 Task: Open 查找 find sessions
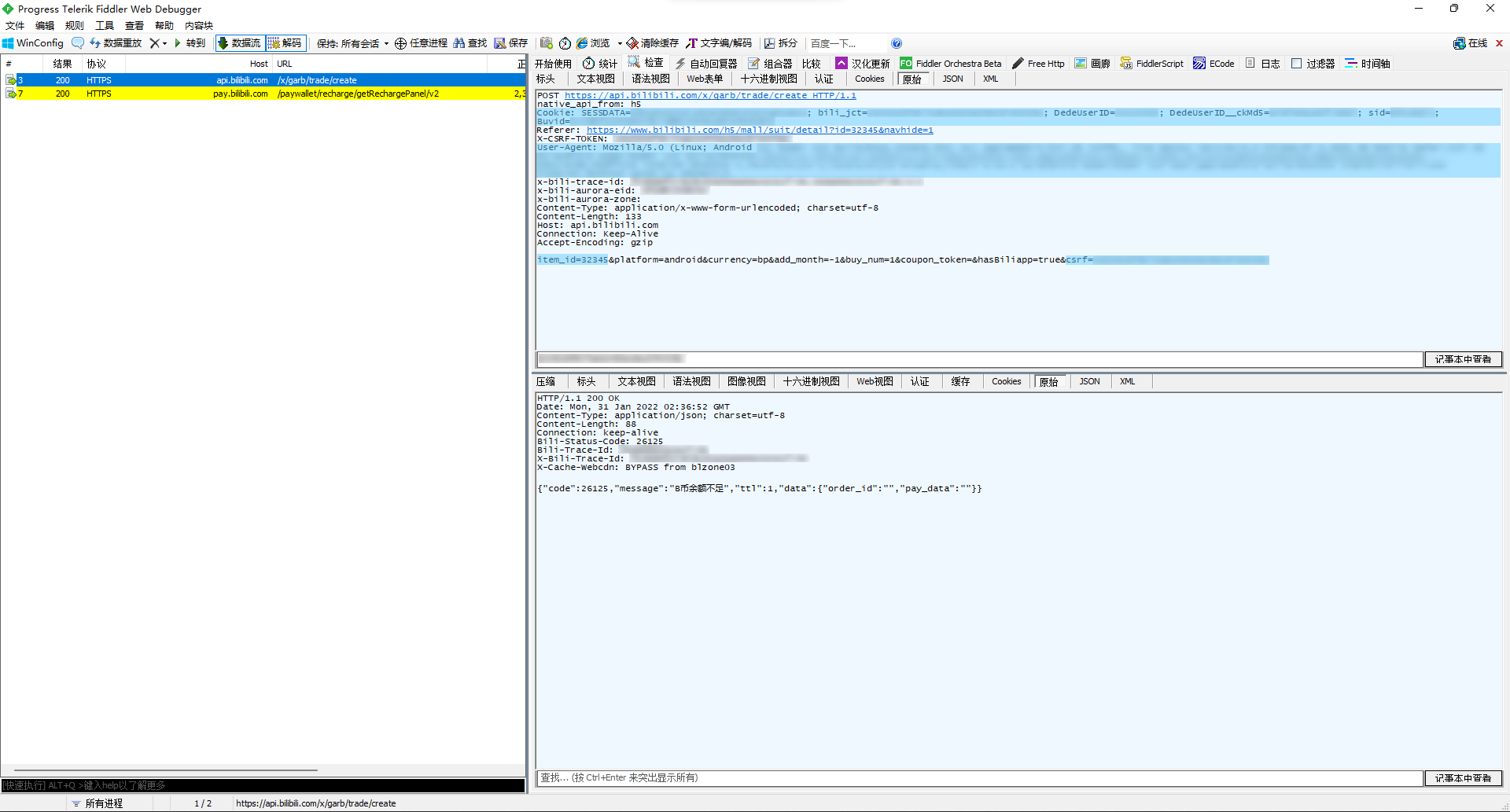point(470,43)
